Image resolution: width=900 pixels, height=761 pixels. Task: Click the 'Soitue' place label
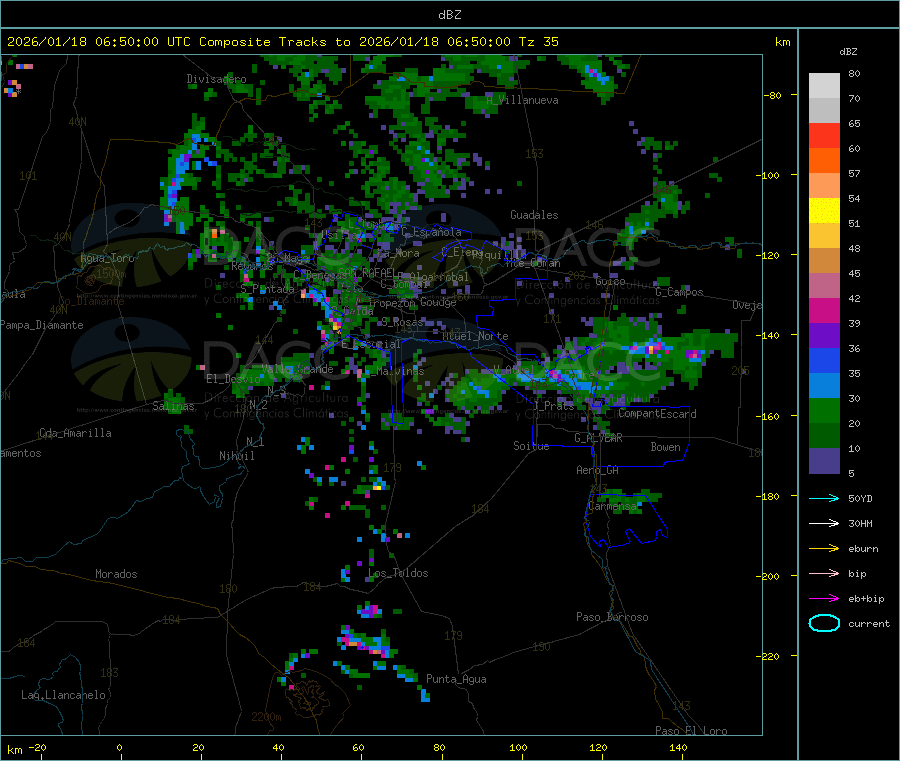[531, 446]
